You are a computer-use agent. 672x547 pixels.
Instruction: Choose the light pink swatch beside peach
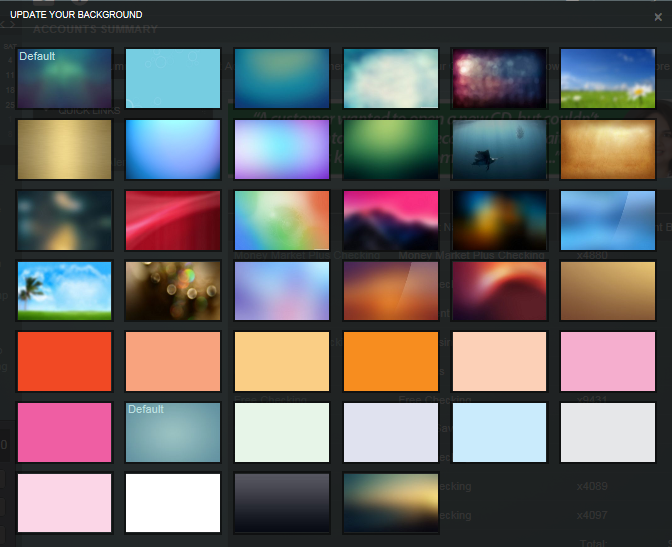(608, 361)
